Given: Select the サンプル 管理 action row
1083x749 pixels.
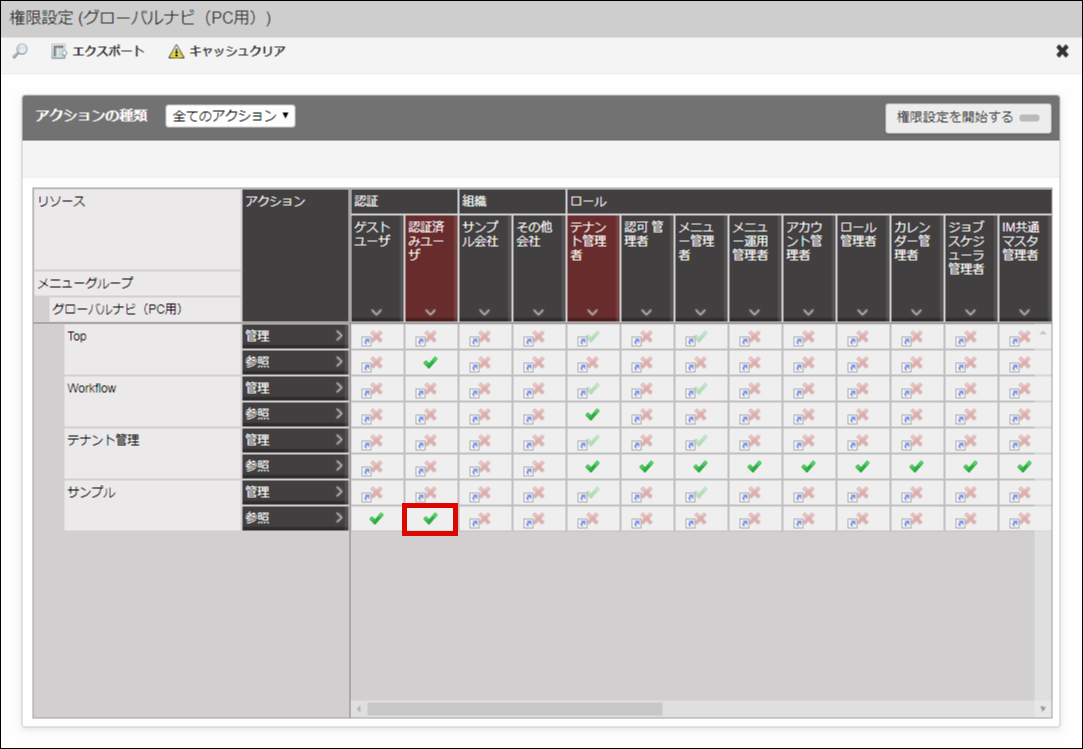Looking at the screenshot, I should (x=295, y=492).
